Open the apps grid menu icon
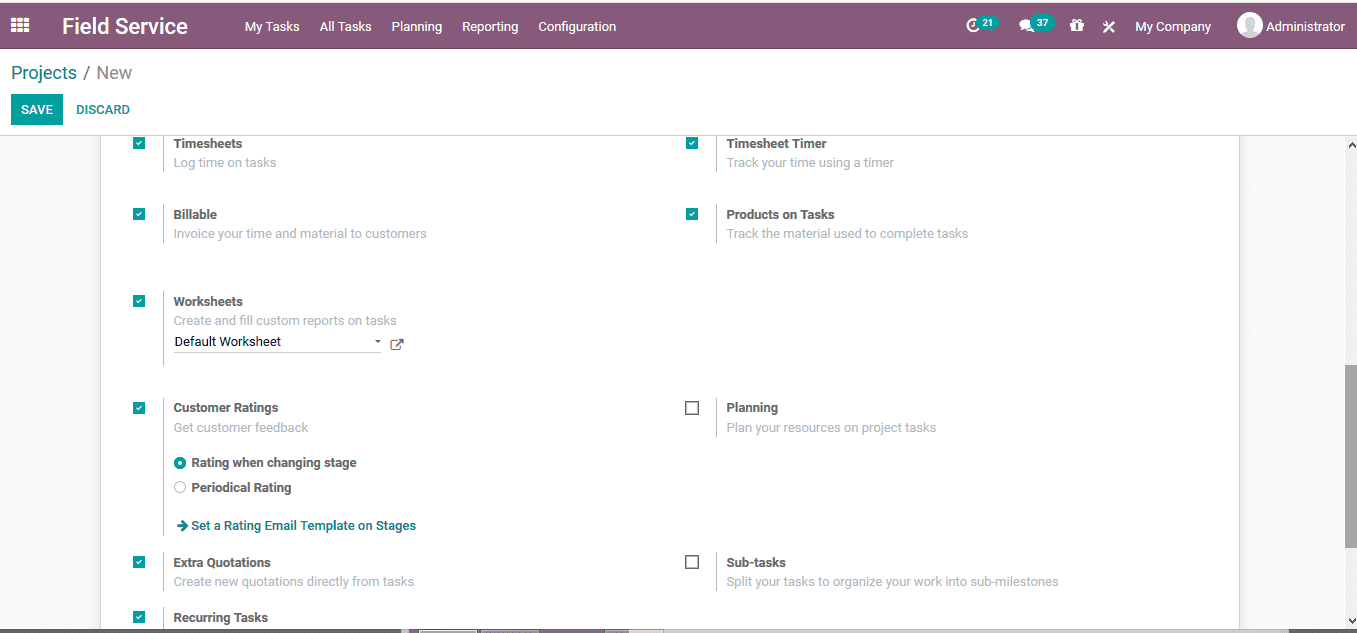The width and height of the screenshot is (1357, 633). click(20, 26)
